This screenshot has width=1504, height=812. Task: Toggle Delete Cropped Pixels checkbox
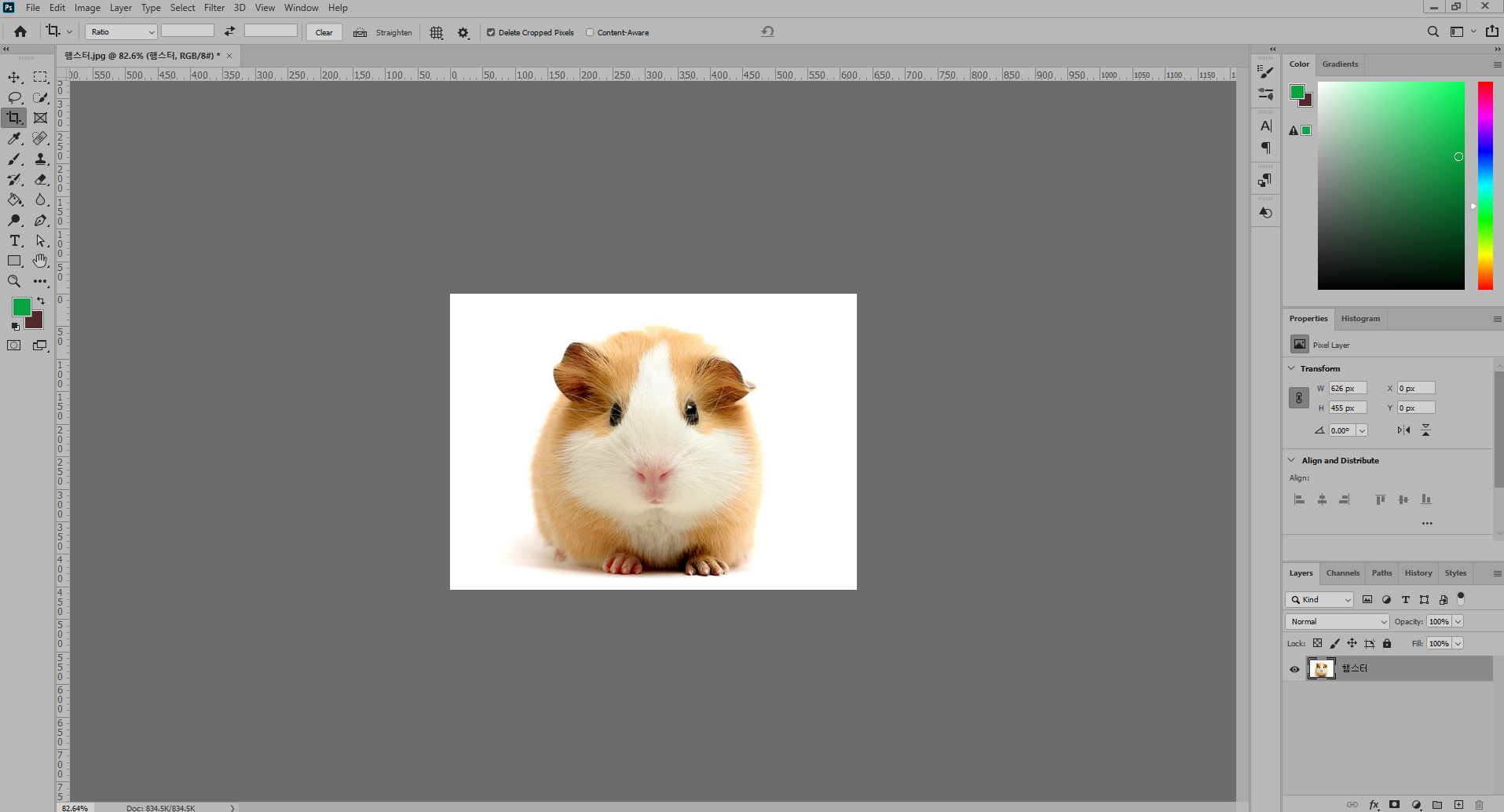point(491,32)
